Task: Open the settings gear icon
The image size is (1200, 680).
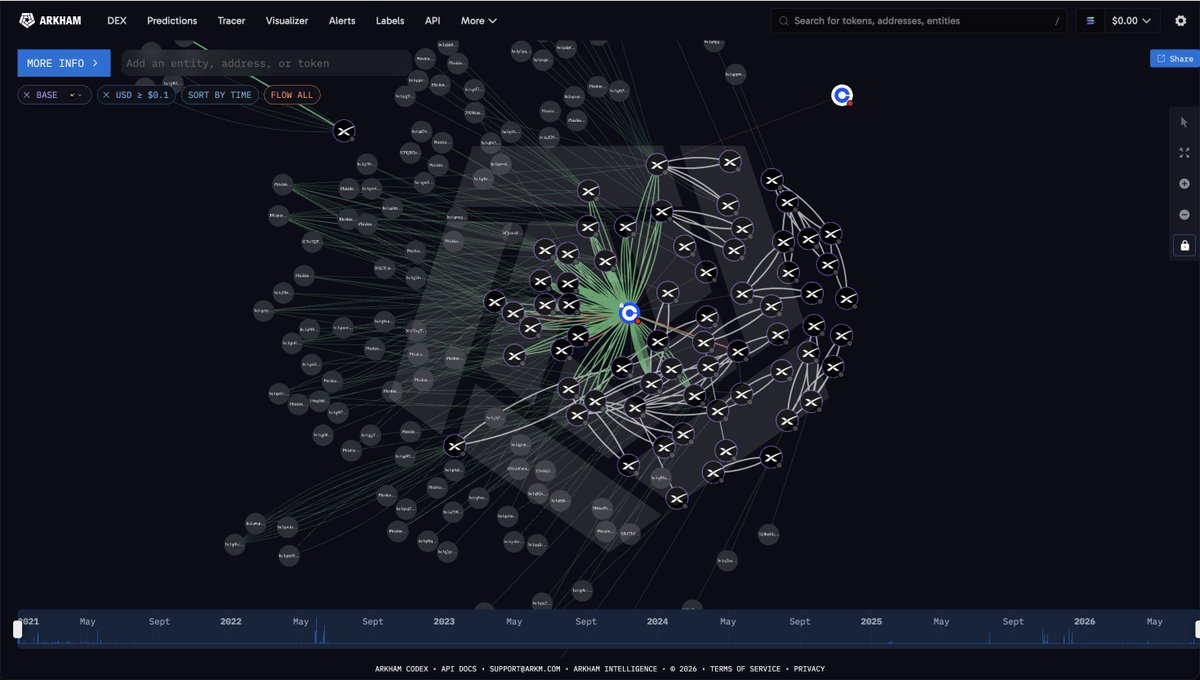Action: 1180,20
